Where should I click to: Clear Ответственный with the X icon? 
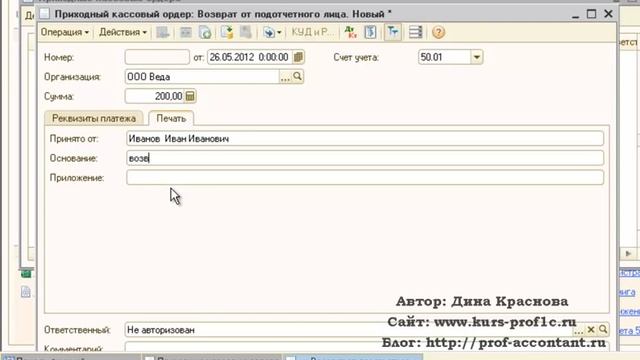[591, 330]
